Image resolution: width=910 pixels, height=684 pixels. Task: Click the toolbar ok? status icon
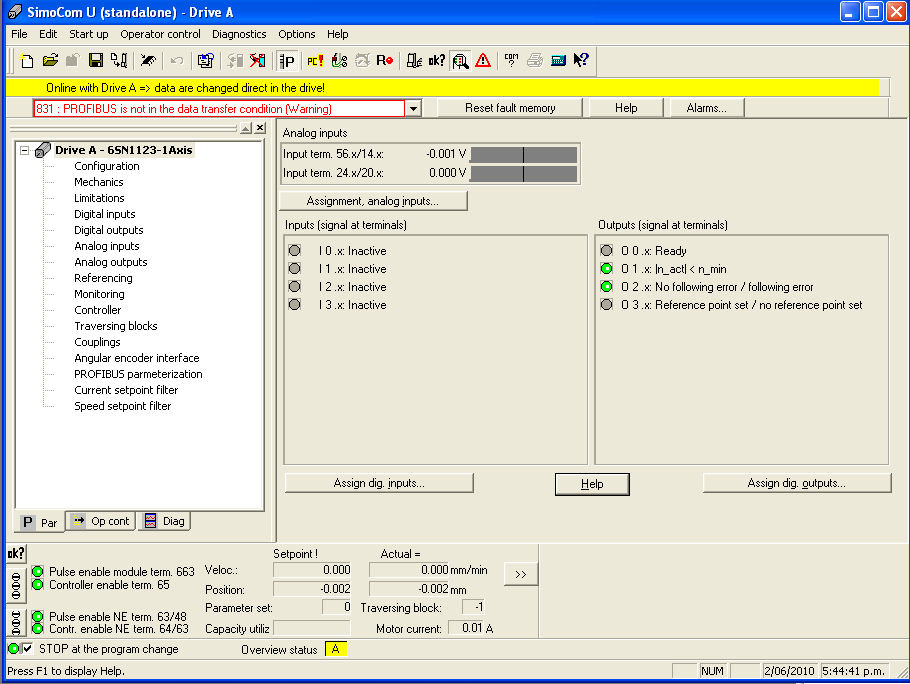coord(436,60)
